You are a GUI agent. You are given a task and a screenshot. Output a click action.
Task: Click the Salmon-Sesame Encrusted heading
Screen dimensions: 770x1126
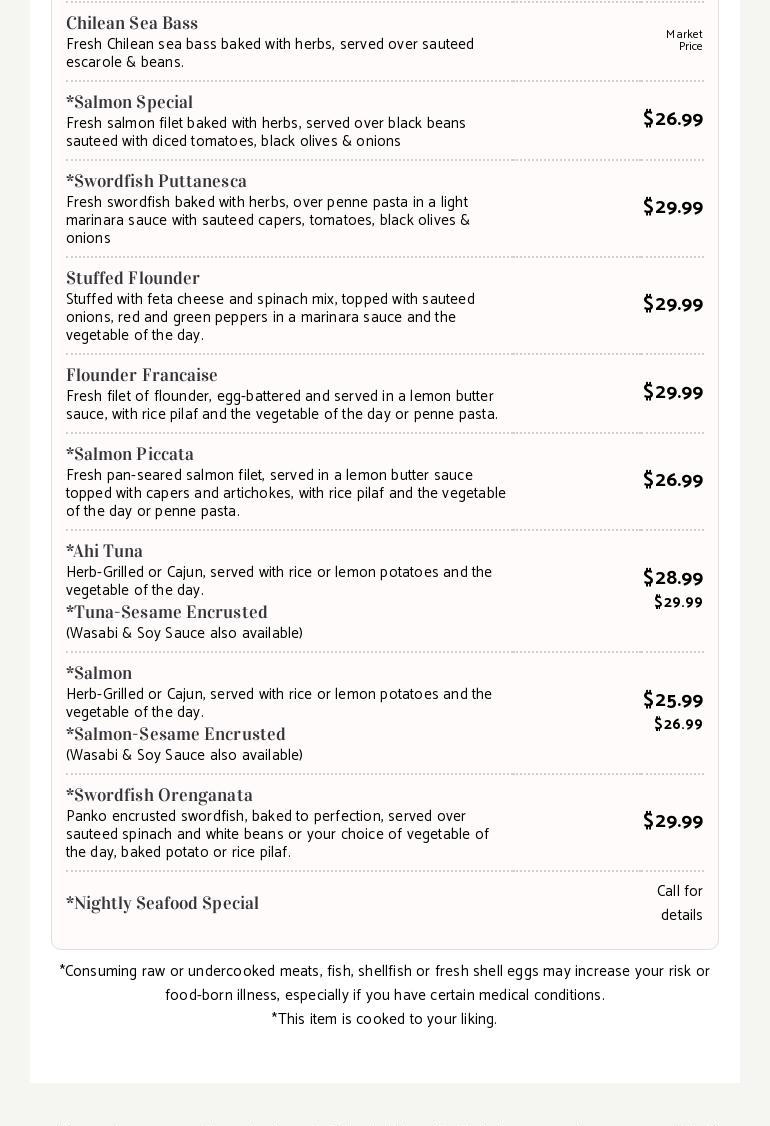[176, 734]
